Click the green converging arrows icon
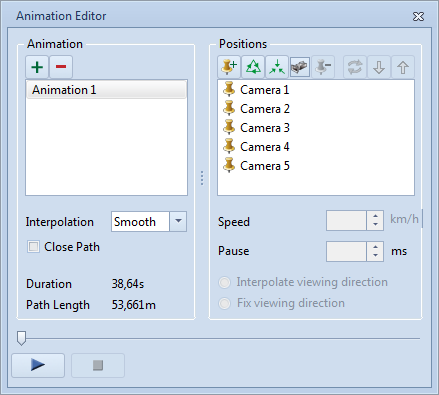 277,67
